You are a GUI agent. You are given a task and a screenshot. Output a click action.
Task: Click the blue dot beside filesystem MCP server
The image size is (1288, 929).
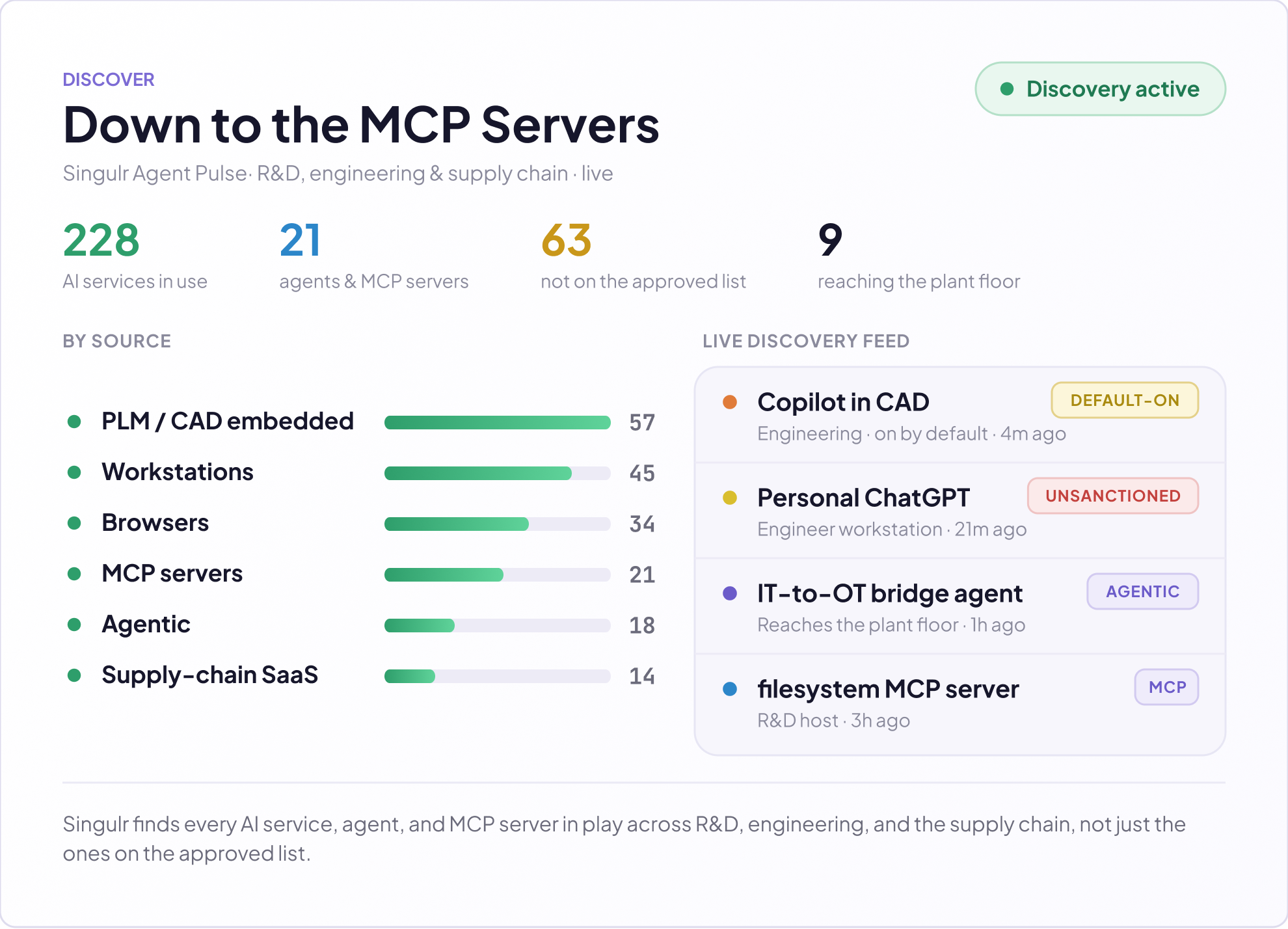click(x=730, y=689)
